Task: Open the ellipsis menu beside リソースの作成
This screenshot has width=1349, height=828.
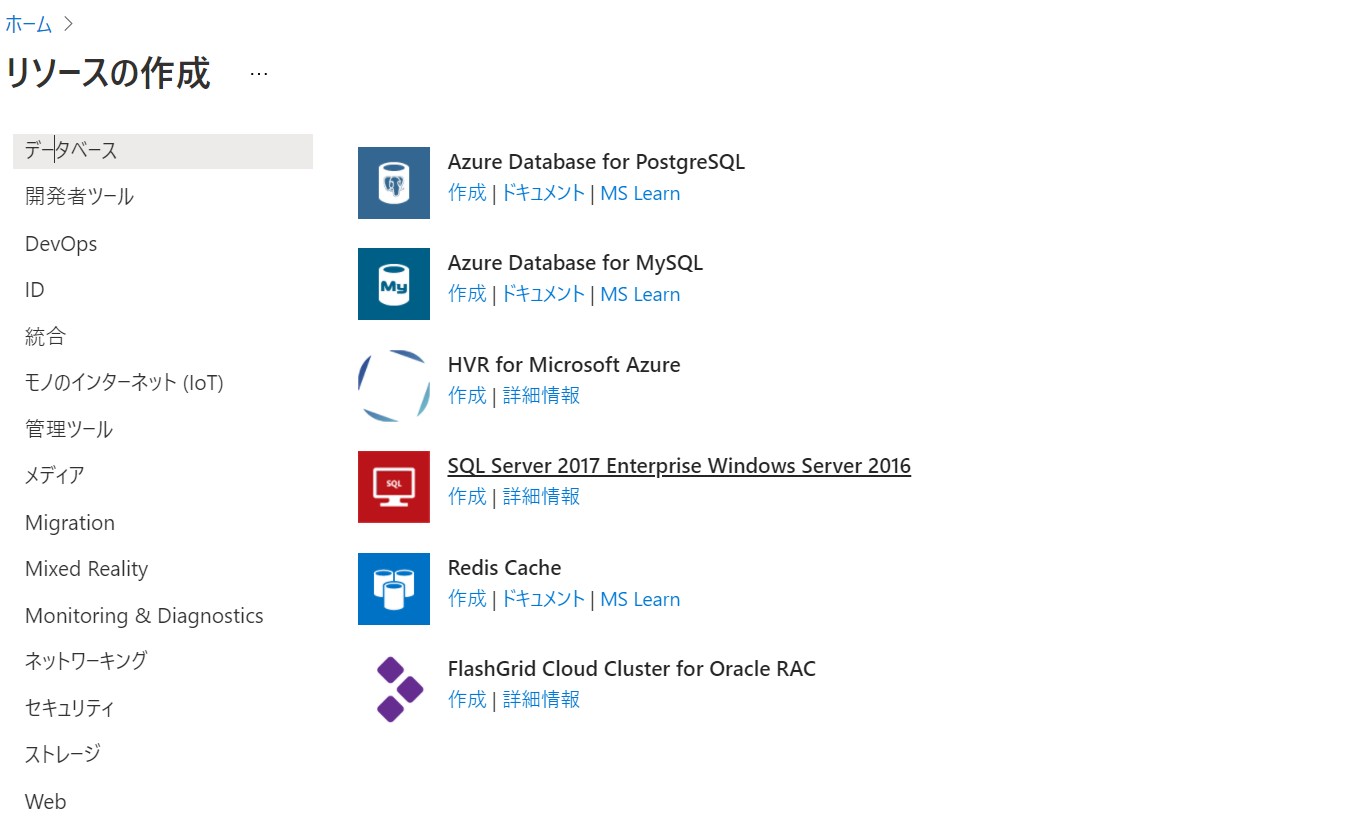Action: [259, 74]
